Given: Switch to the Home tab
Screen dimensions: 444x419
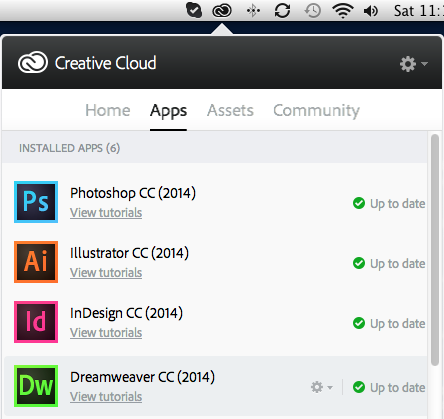Looking at the screenshot, I should 108,110.
